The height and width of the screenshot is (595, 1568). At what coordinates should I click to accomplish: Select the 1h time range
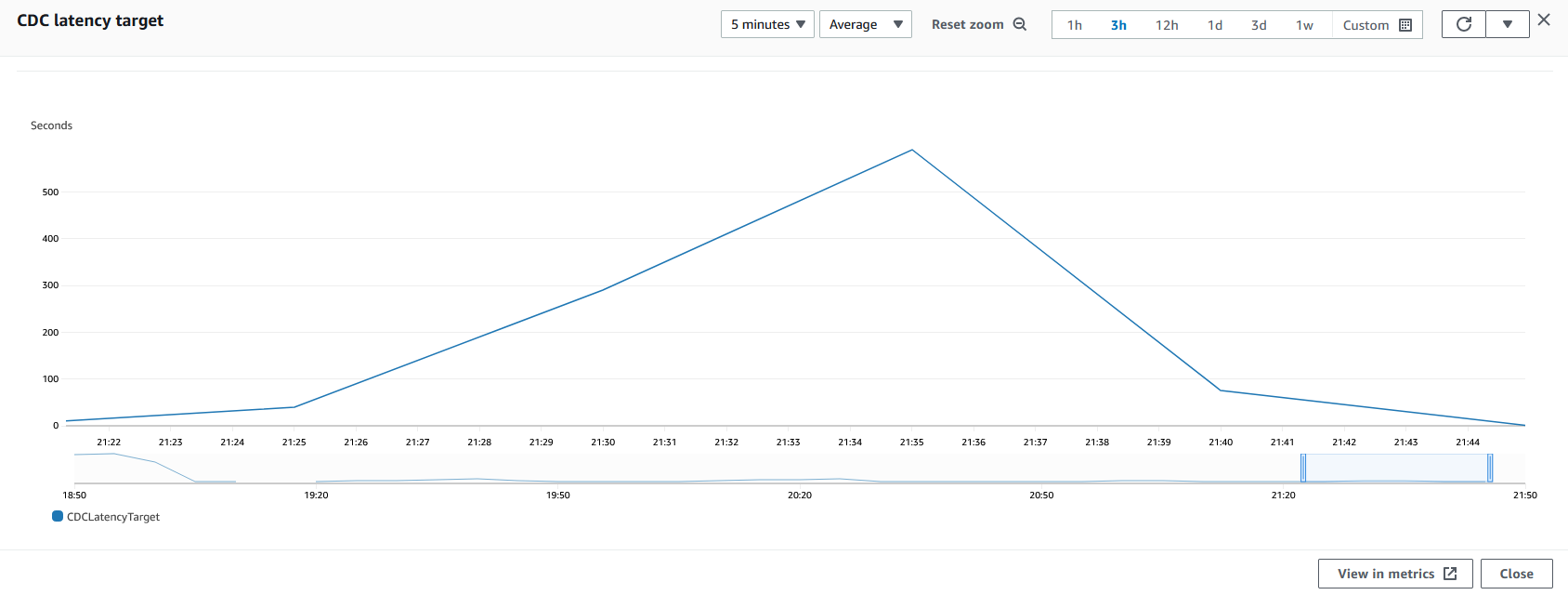(x=1075, y=25)
